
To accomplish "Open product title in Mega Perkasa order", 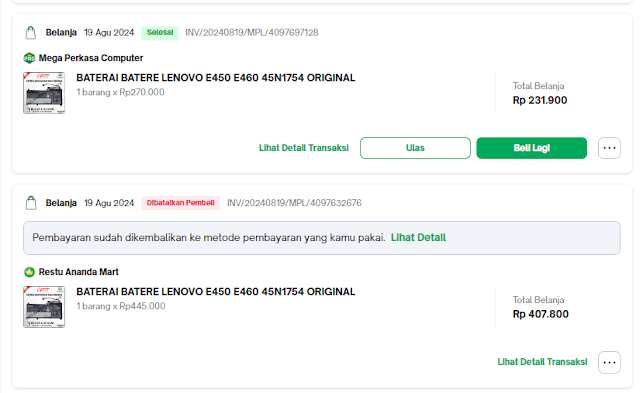I will pos(216,78).
